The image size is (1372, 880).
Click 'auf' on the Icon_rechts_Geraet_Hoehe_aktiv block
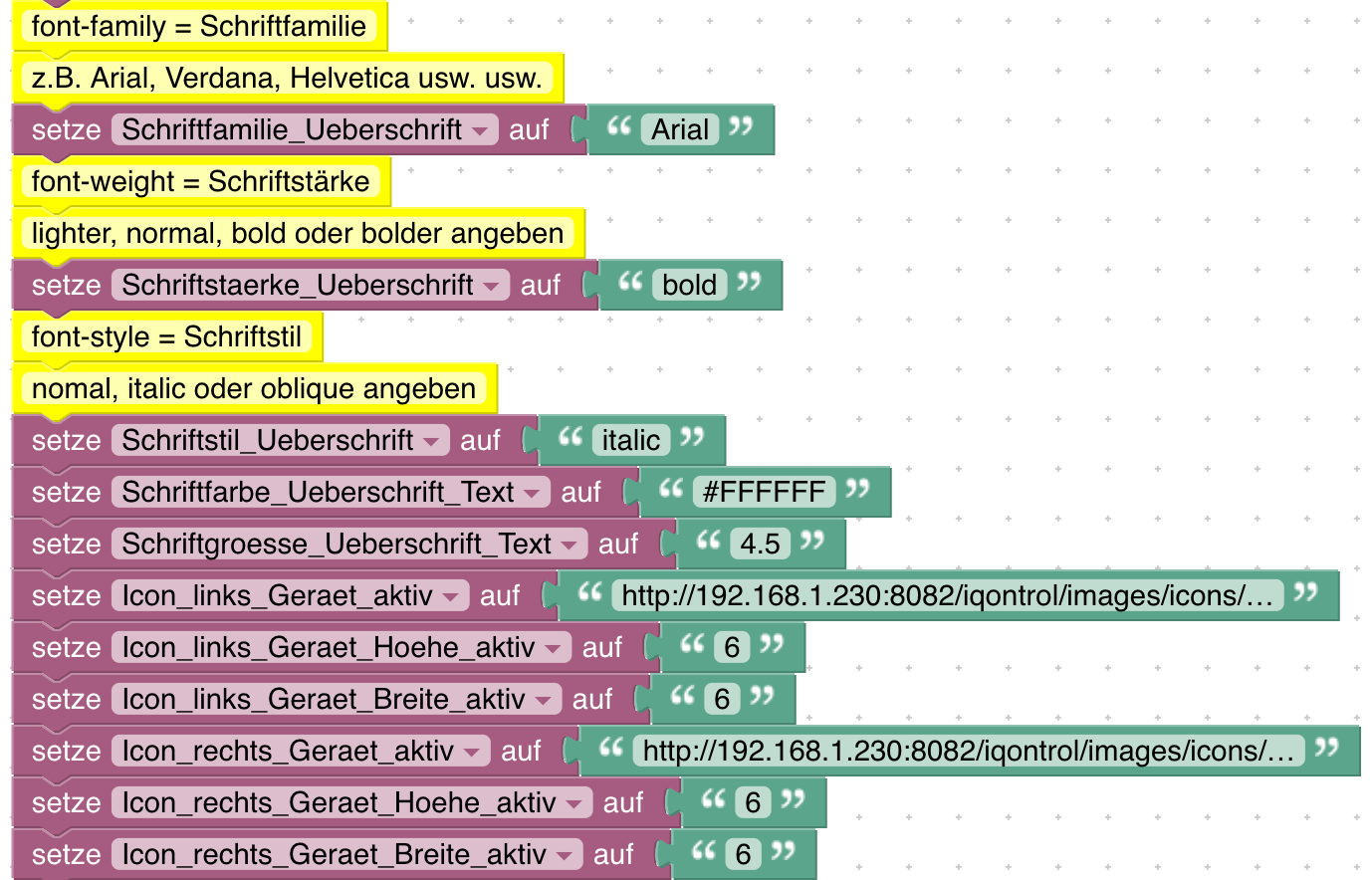pyautogui.click(x=623, y=803)
